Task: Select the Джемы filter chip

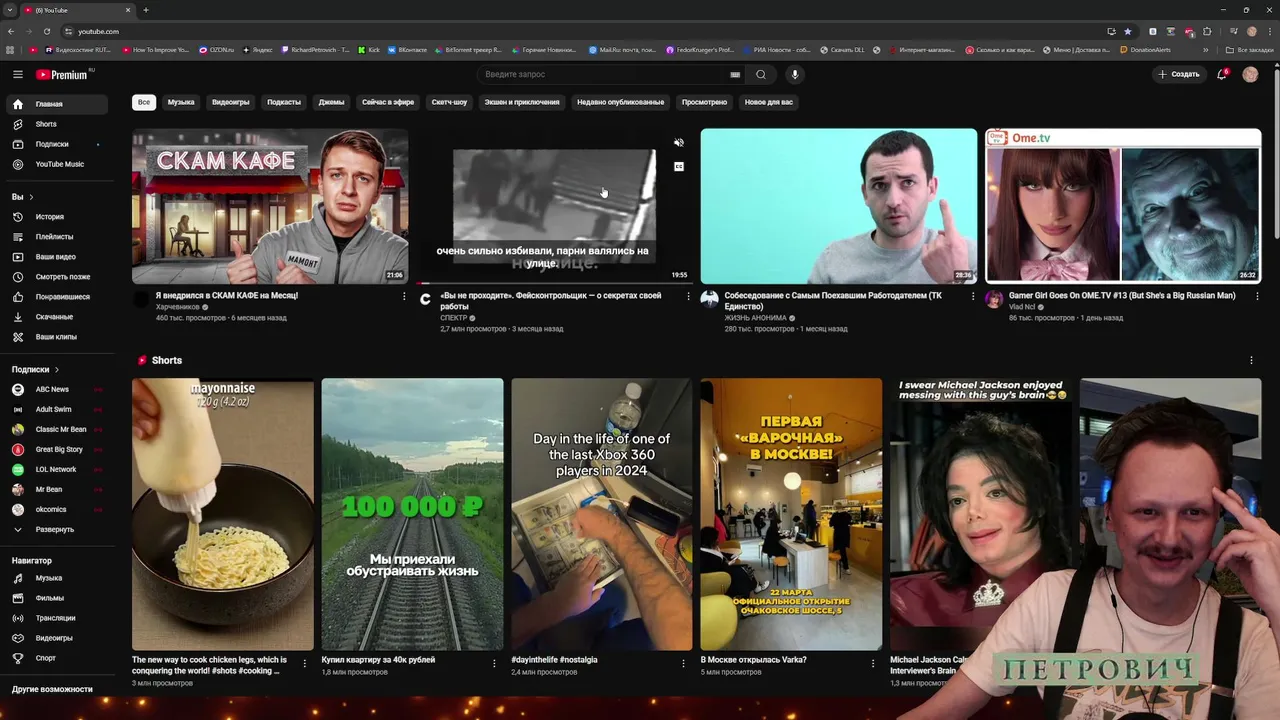Action: pyautogui.click(x=331, y=102)
